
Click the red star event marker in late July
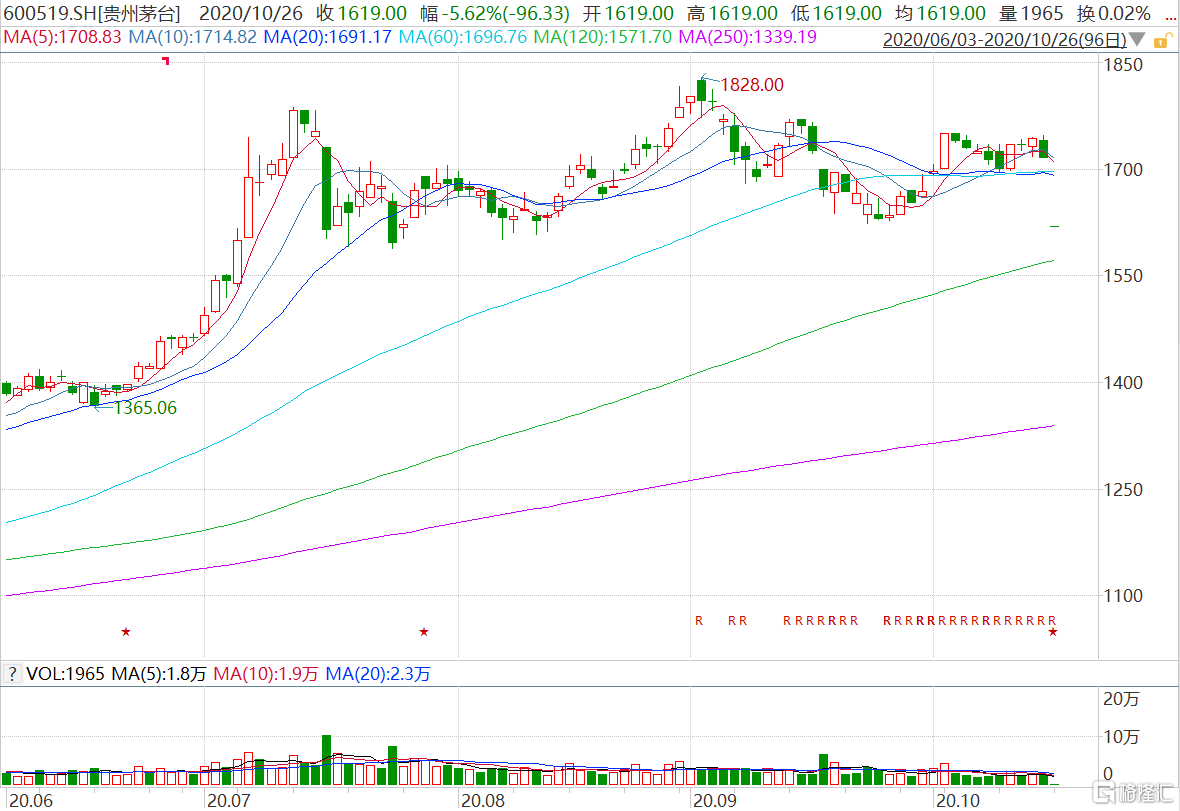(x=424, y=632)
